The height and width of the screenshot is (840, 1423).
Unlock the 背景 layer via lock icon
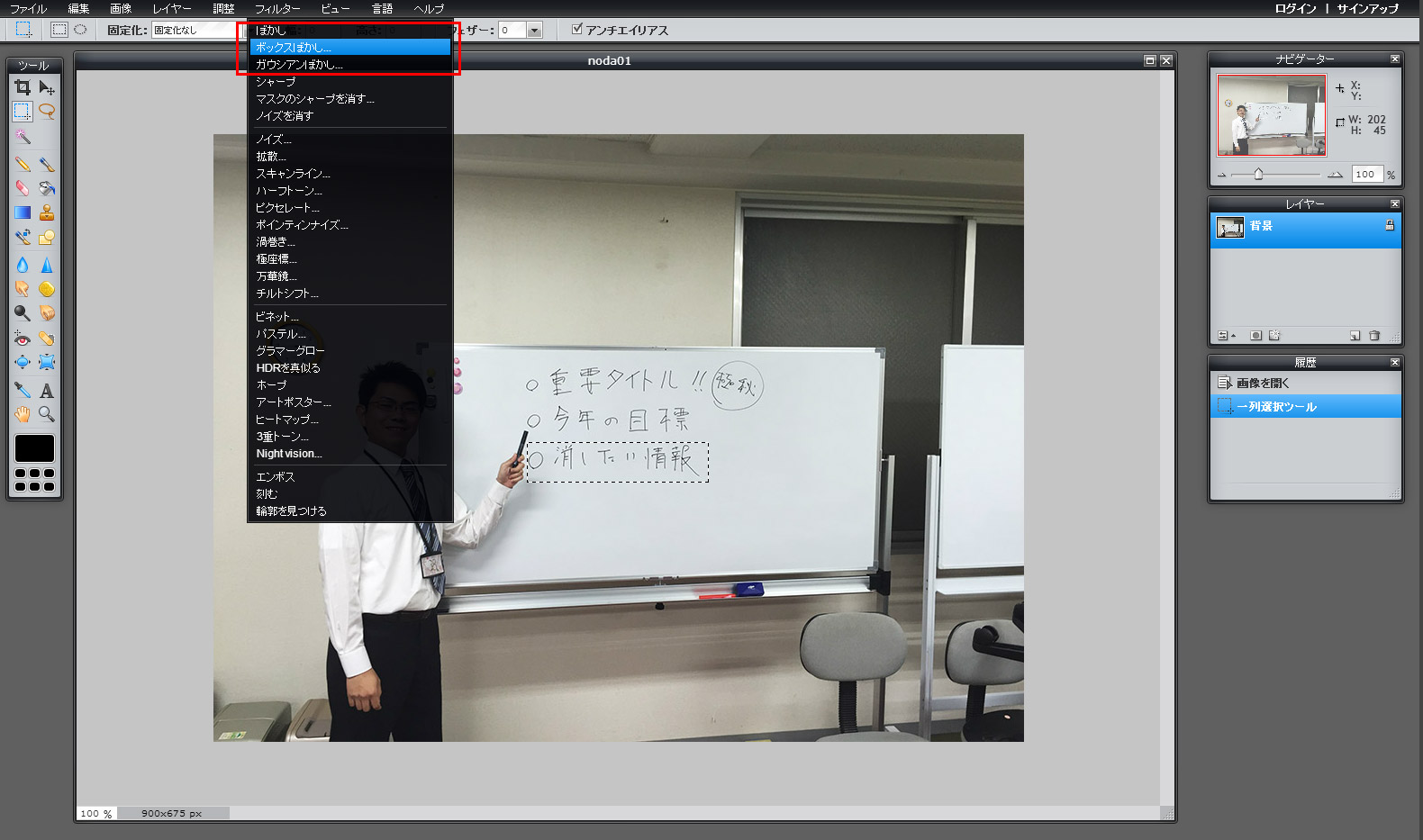point(1390,226)
